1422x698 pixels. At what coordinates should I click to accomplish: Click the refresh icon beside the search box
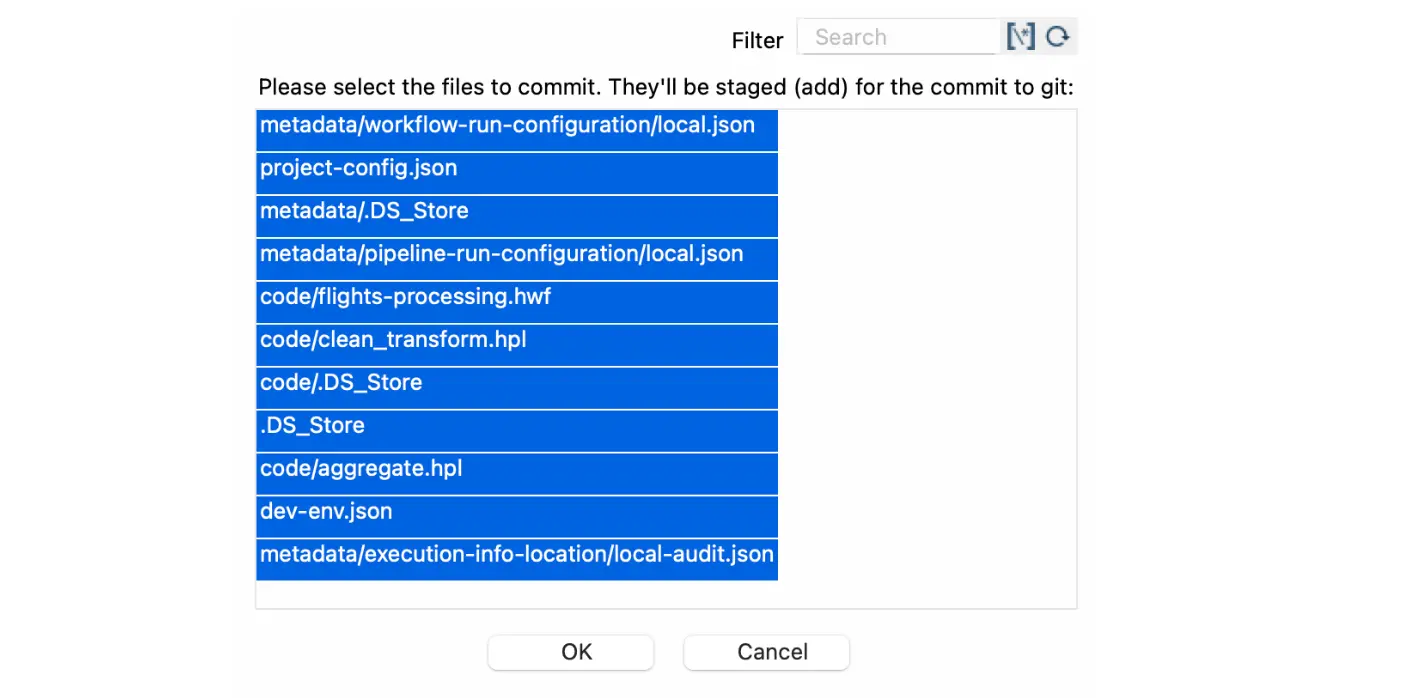1057,36
